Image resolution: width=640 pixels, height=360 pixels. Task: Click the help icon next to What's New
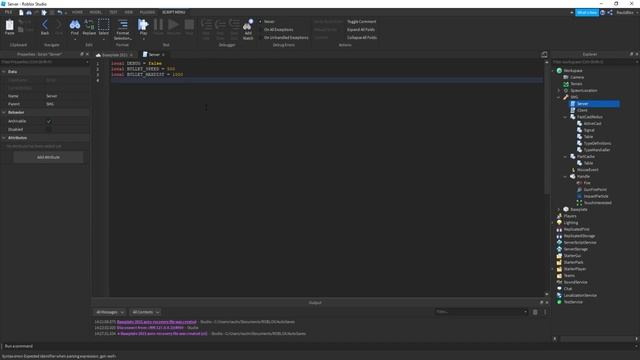tap(602, 13)
